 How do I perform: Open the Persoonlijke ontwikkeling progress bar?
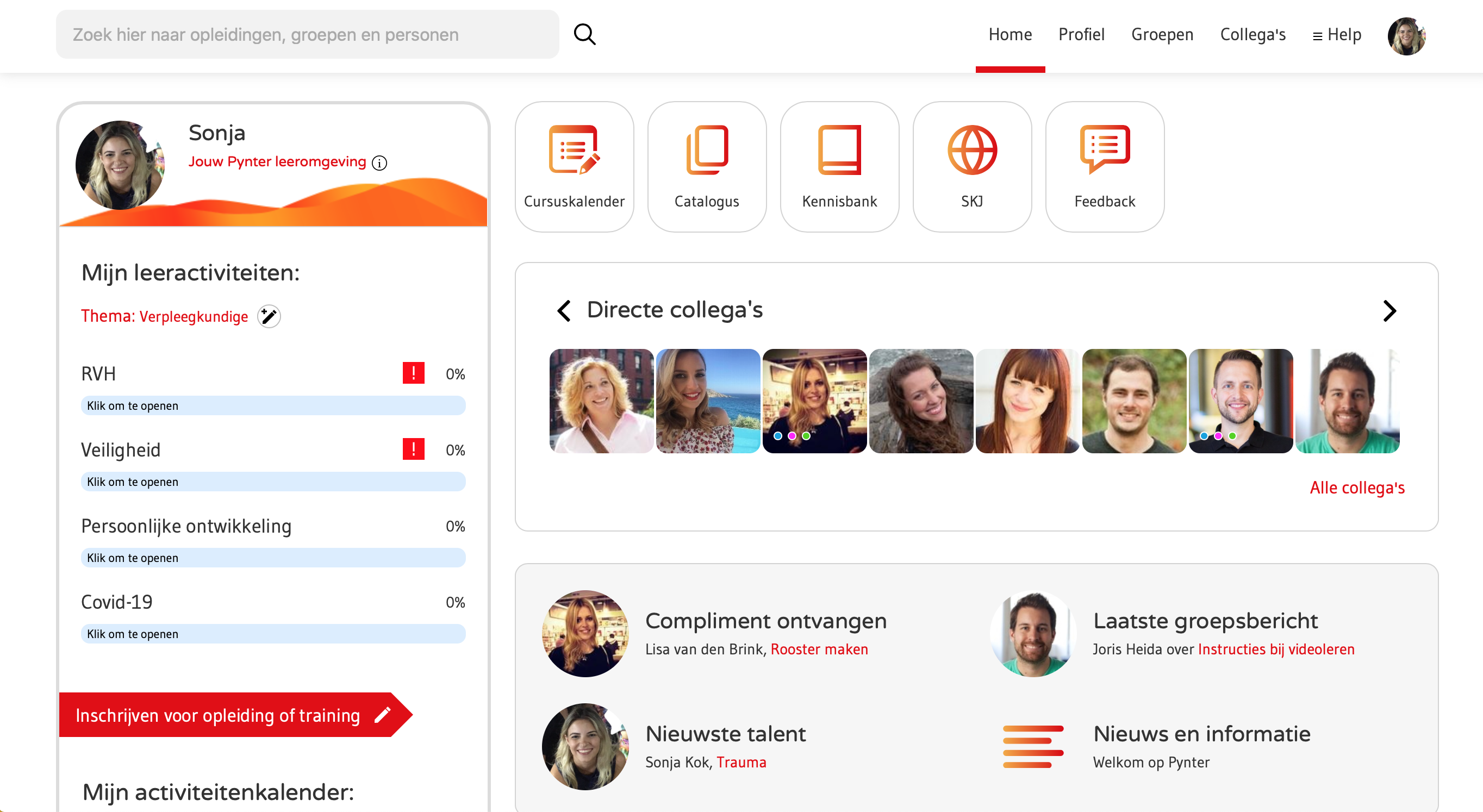273,558
